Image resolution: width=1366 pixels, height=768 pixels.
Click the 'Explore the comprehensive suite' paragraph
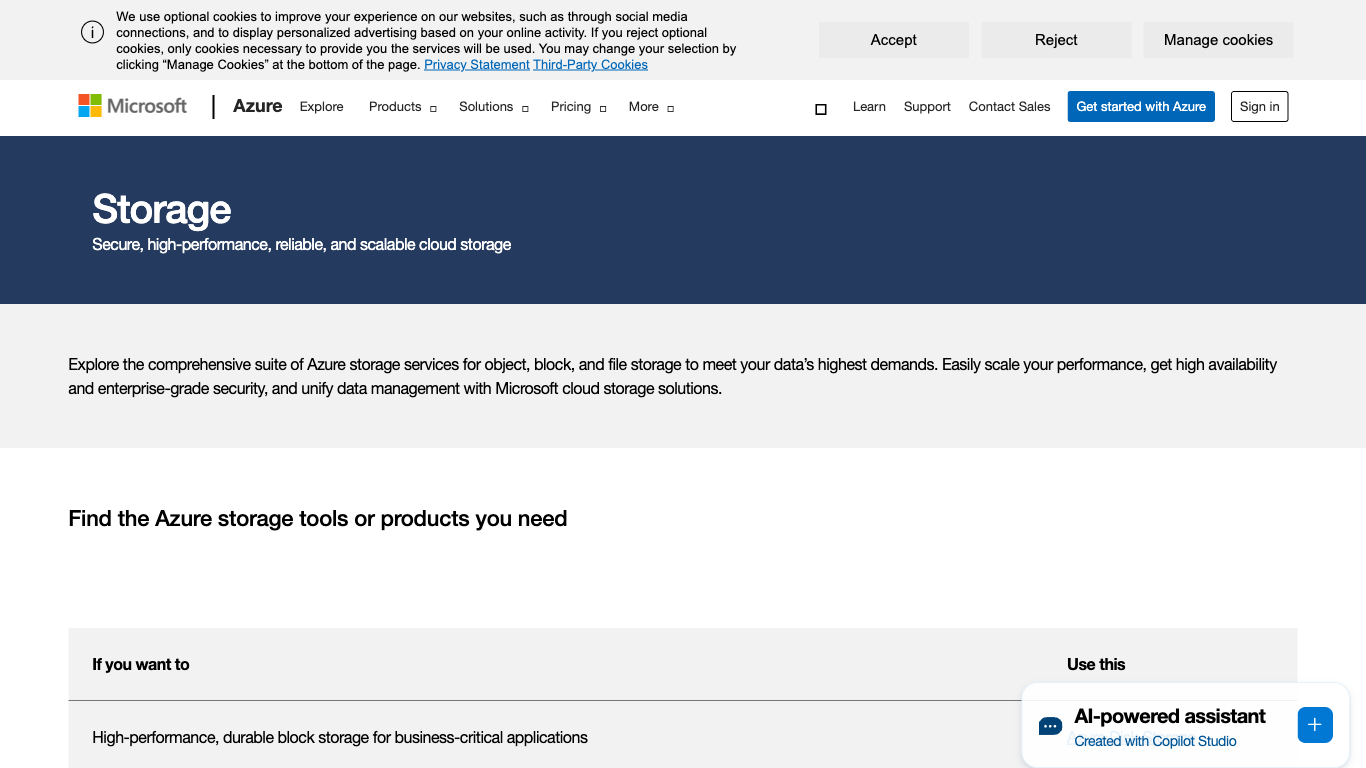[672, 377]
